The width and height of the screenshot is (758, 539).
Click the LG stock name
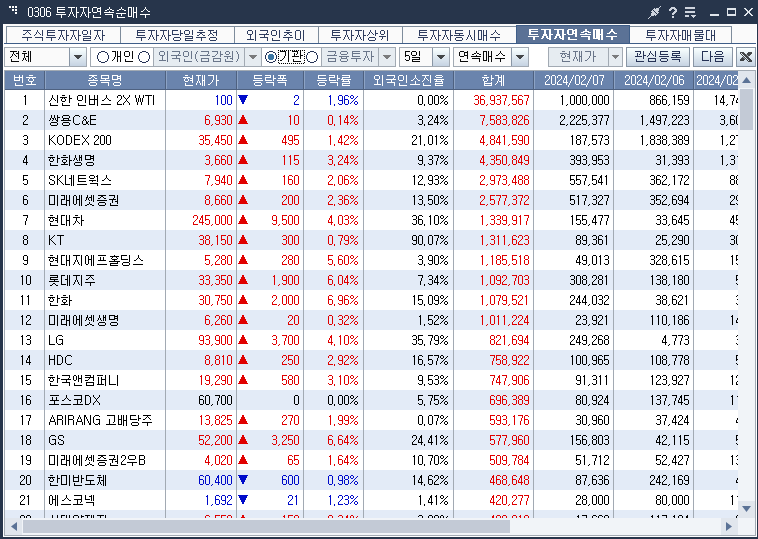point(56,340)
